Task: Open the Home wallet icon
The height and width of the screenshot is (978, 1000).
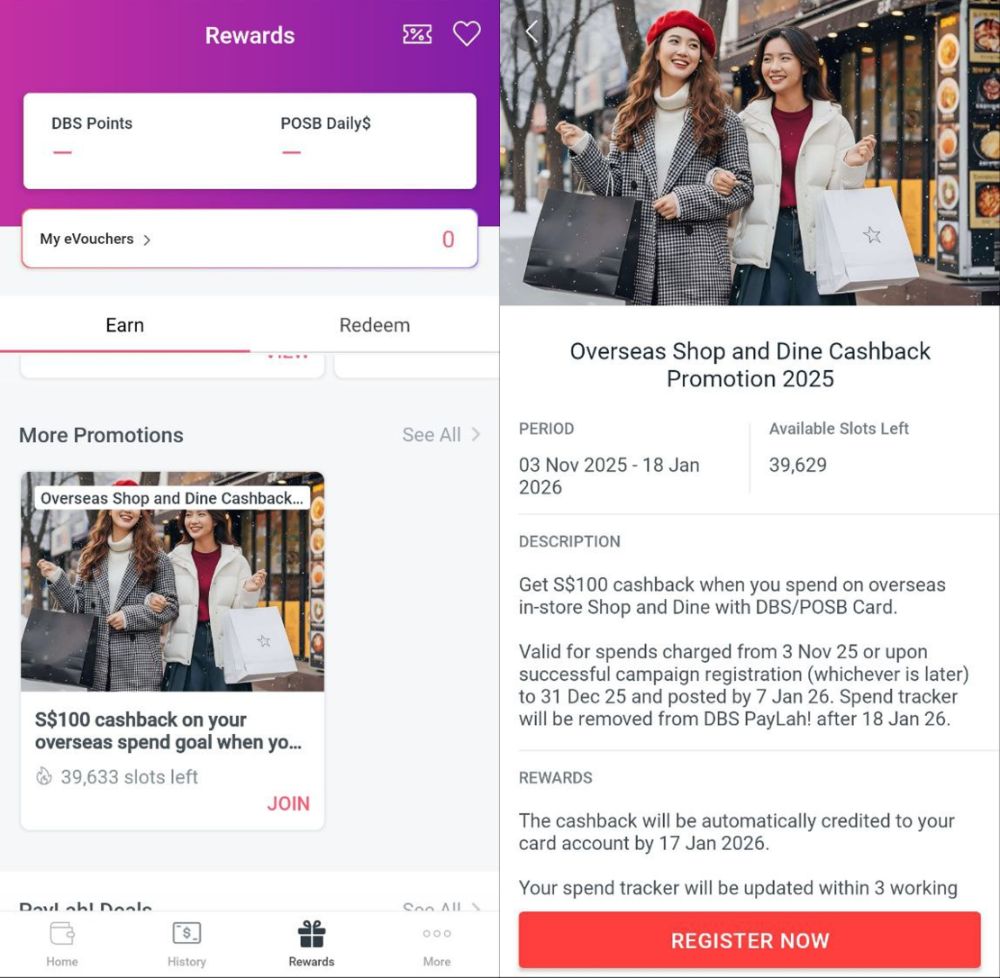Action: point(62,934)
